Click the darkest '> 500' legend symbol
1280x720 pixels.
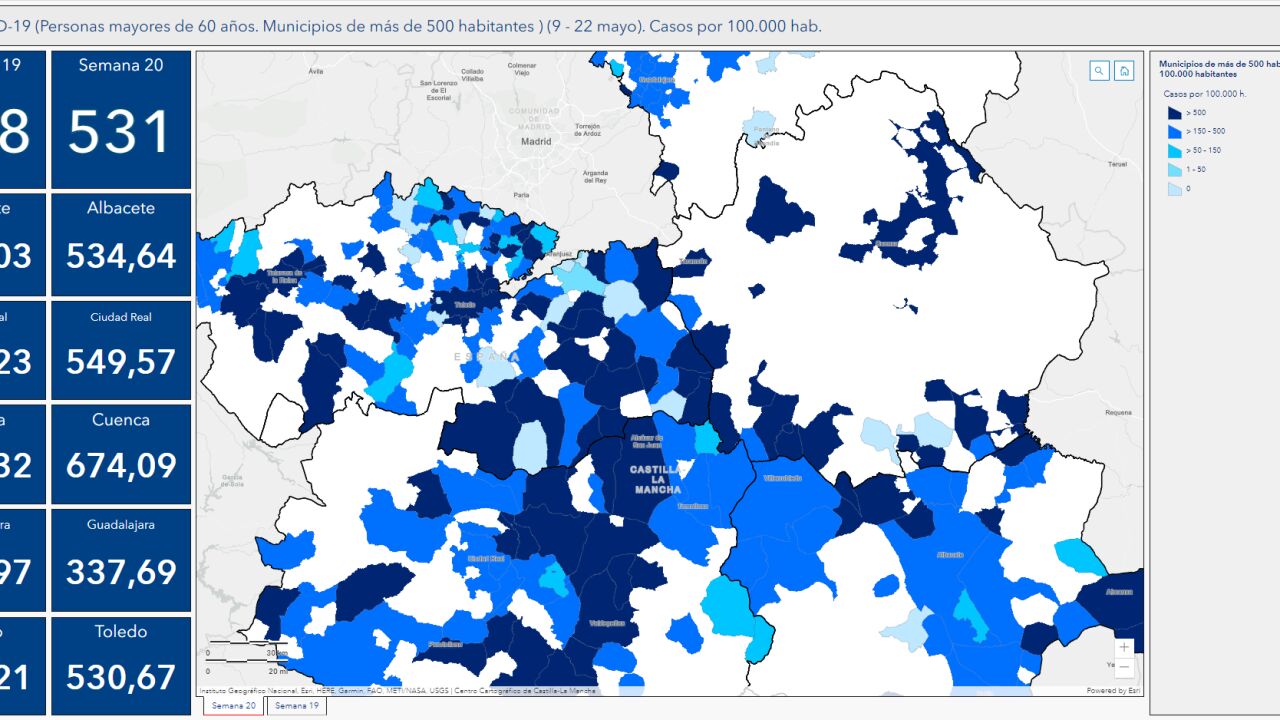(1174, 113)
